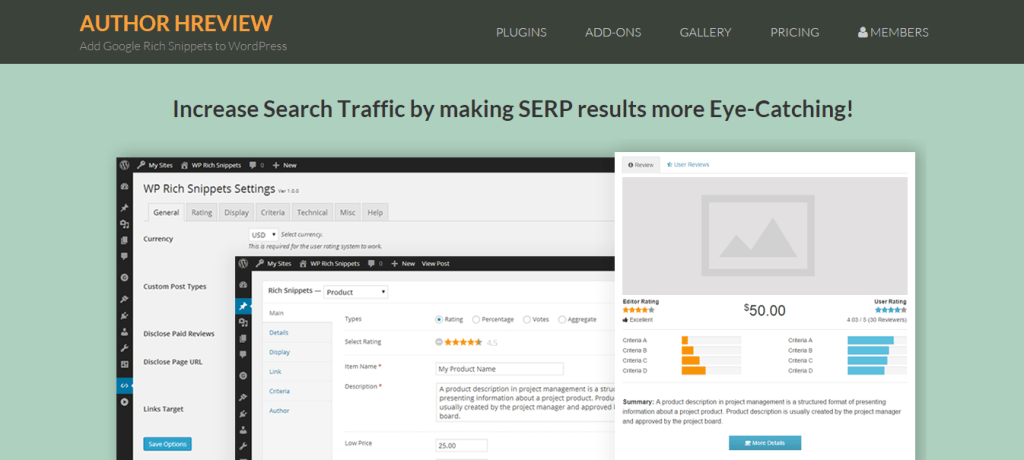
Task: Open Help tab in WP Rich Snippets Settings
Action: (375, 212)
